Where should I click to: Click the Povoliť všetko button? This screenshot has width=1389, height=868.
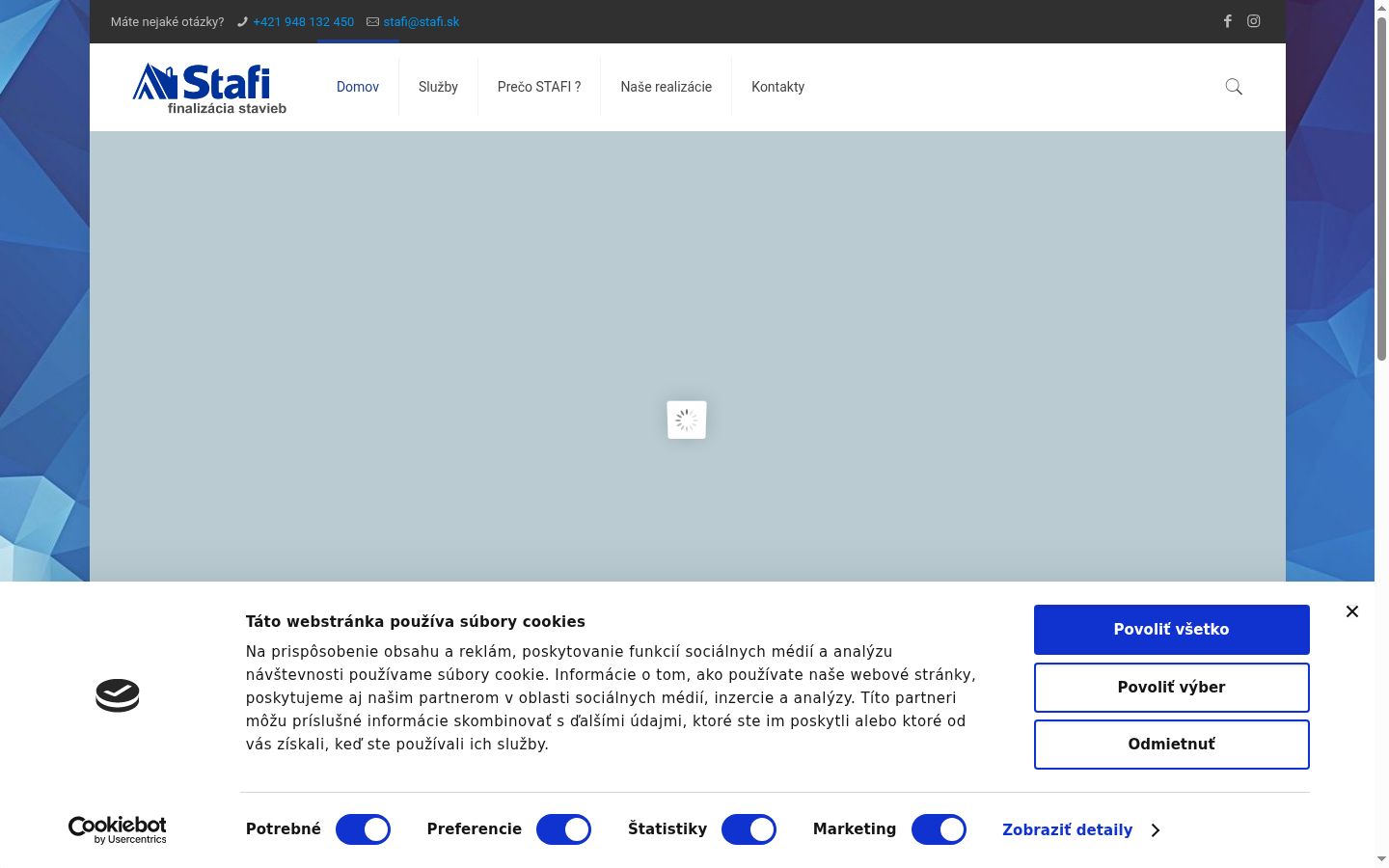coord(1172,630)
